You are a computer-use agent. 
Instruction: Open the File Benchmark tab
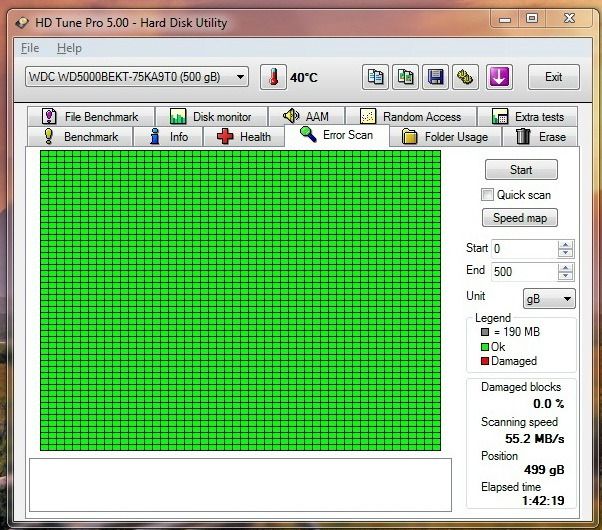91,116
